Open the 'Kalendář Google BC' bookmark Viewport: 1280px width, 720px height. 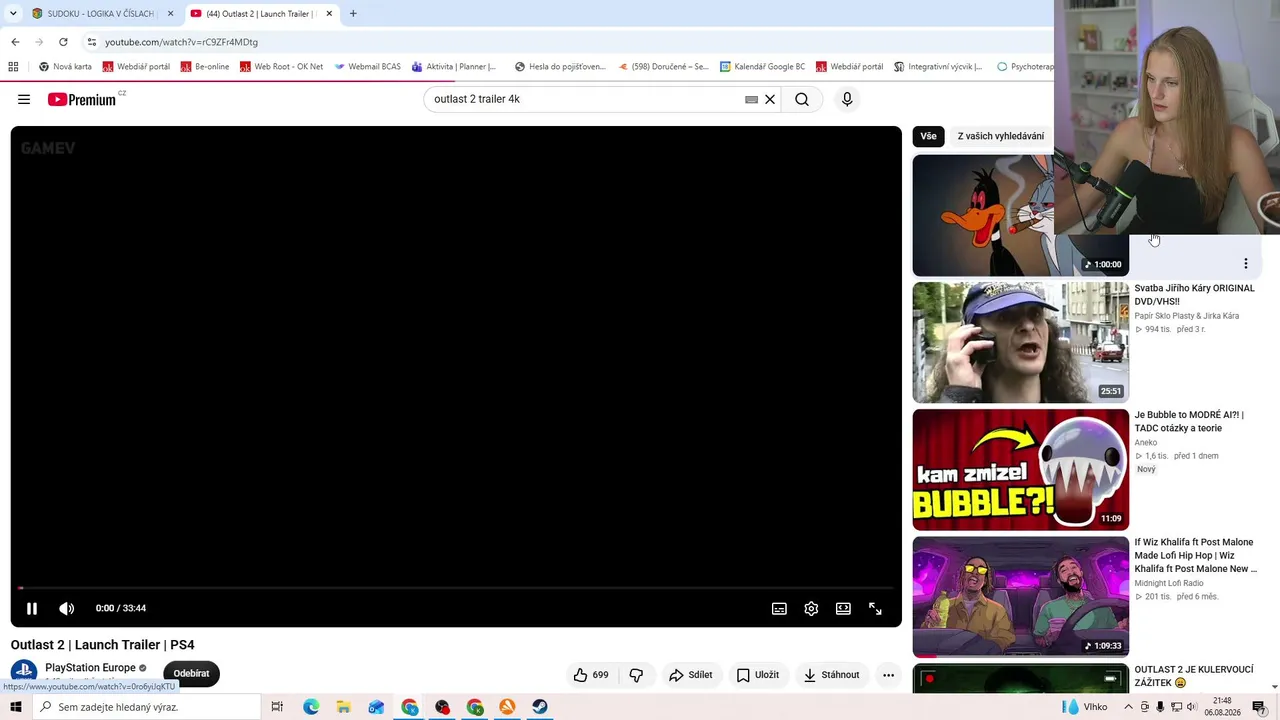coord(762,67)
